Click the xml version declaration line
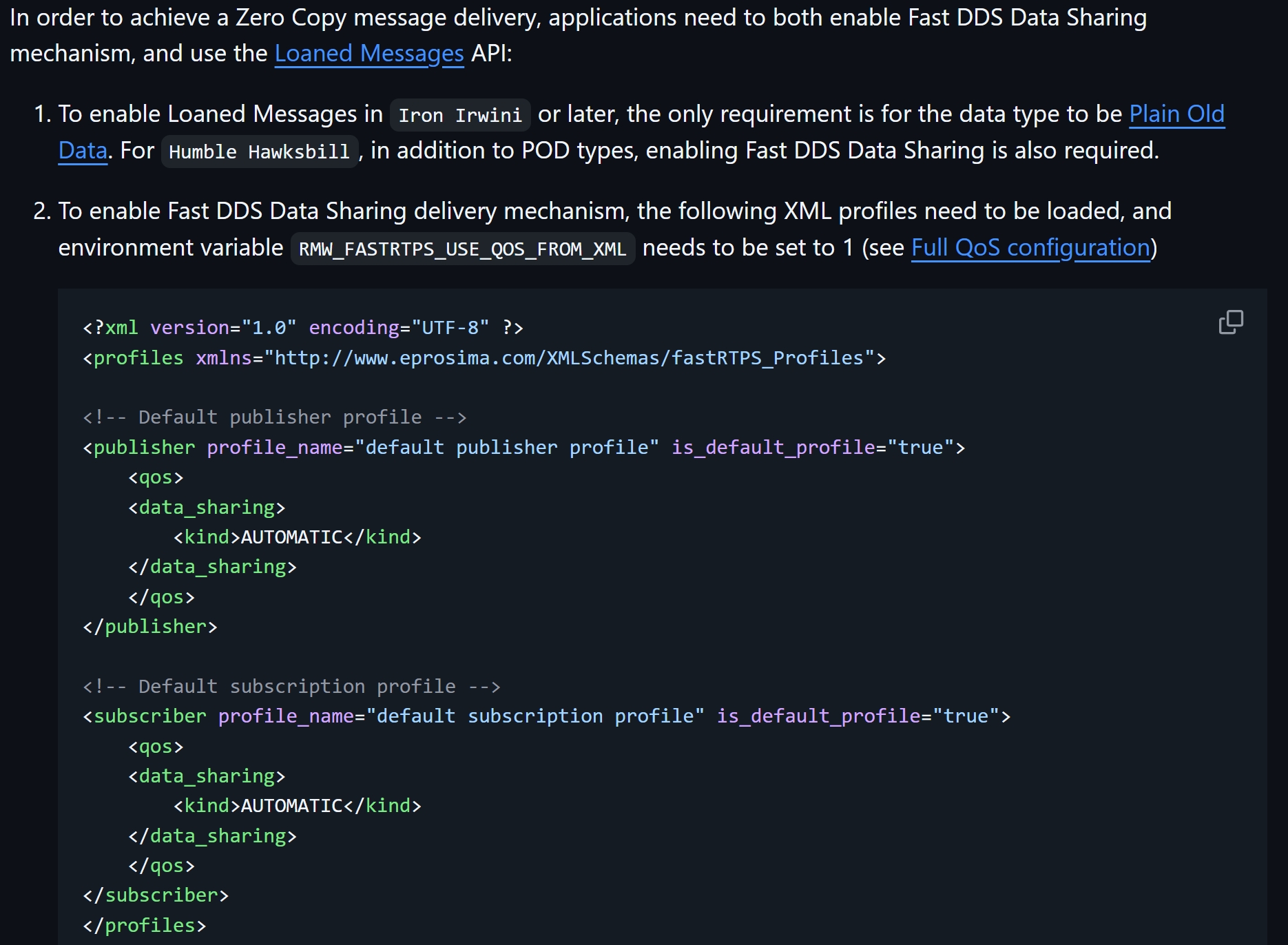The height and width of the screenshot is (945, 1288). [x=302, y=328]
